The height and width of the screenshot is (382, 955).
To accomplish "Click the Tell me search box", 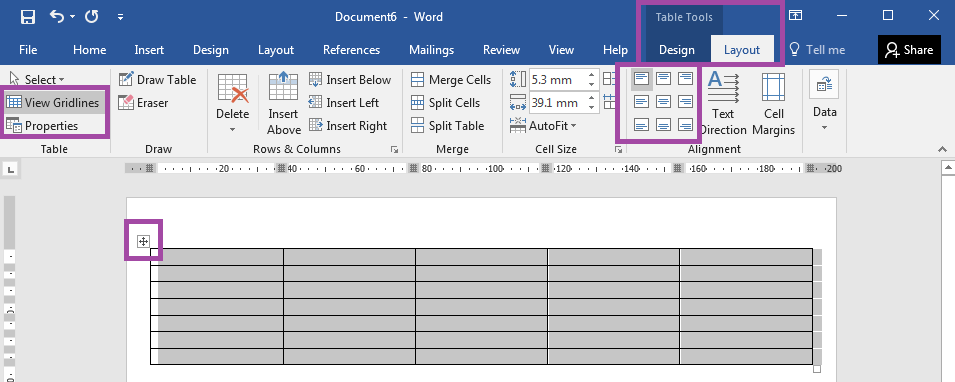I will tap(817, 50).
